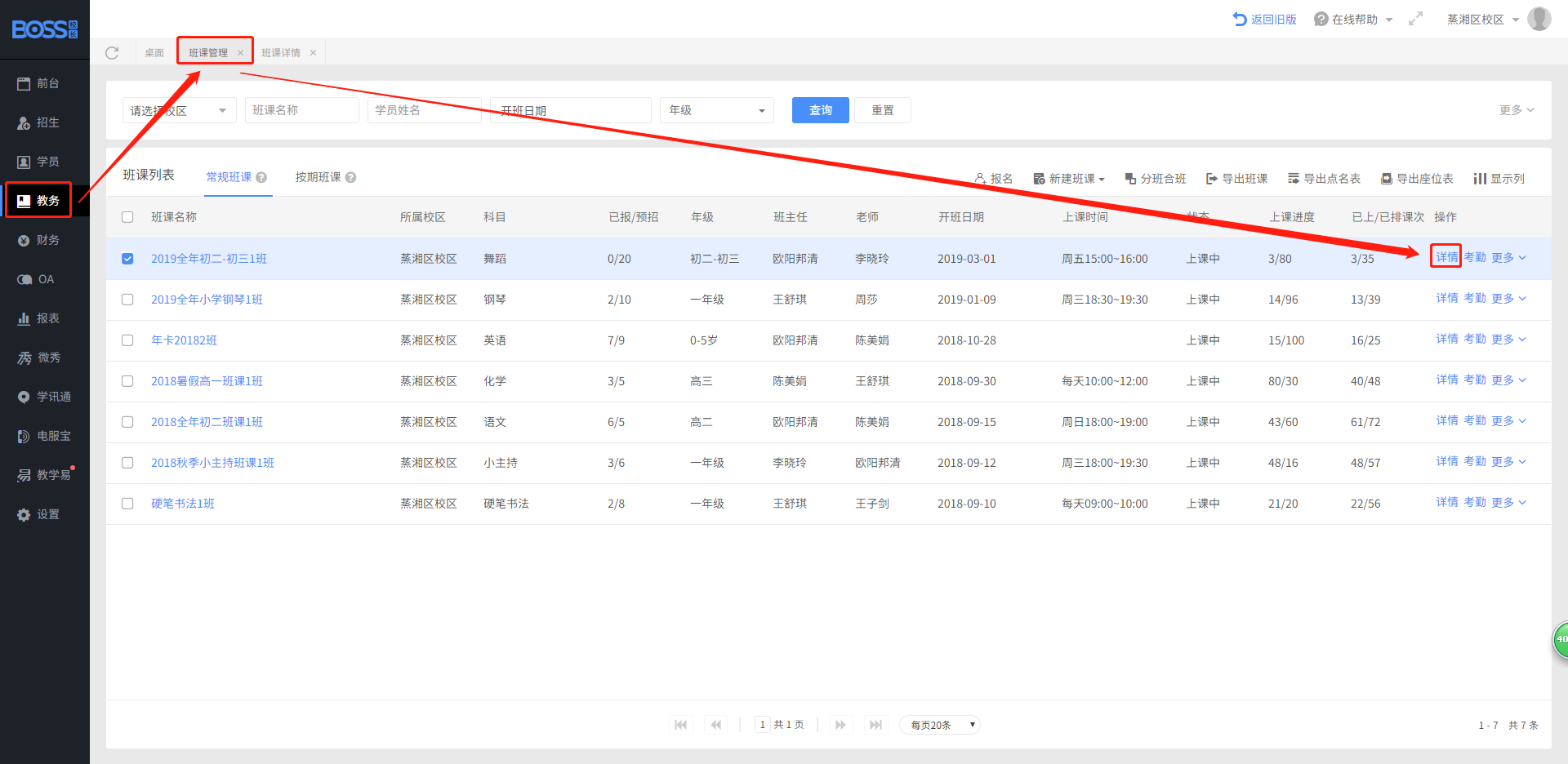This screenshot has width=1568, height=764.
Task: Open the 招生 sidebar module
Action: pyautogui.click(x=38, y=122)
